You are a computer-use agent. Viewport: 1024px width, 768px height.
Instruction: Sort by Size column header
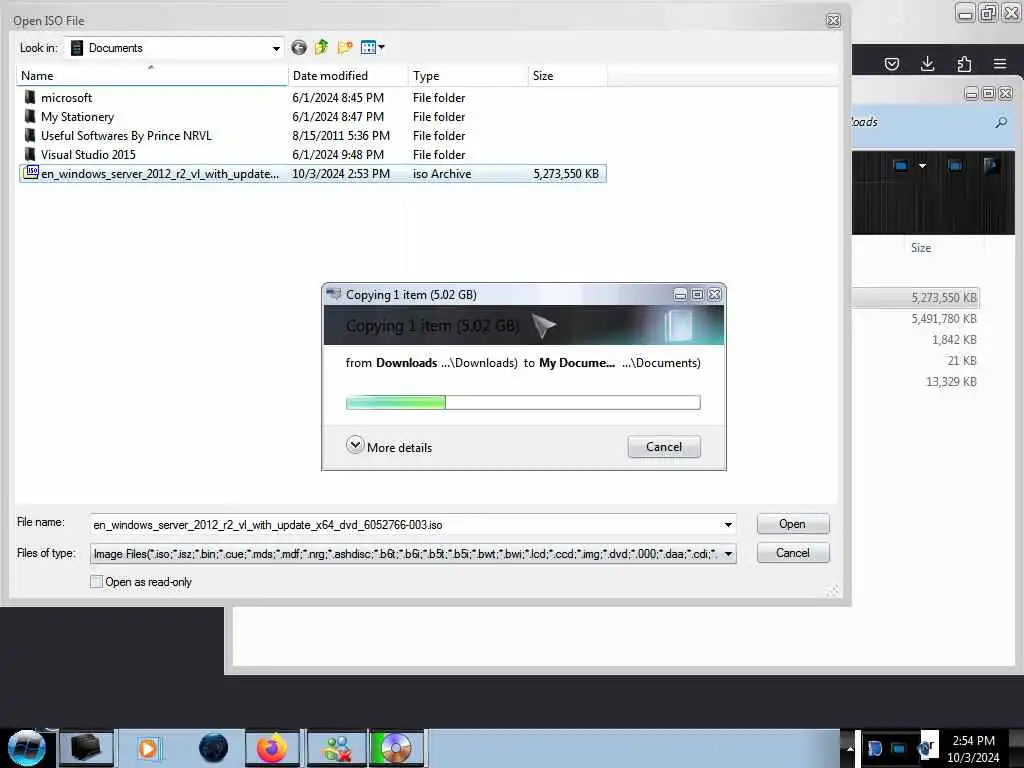[x=568, y=76]
